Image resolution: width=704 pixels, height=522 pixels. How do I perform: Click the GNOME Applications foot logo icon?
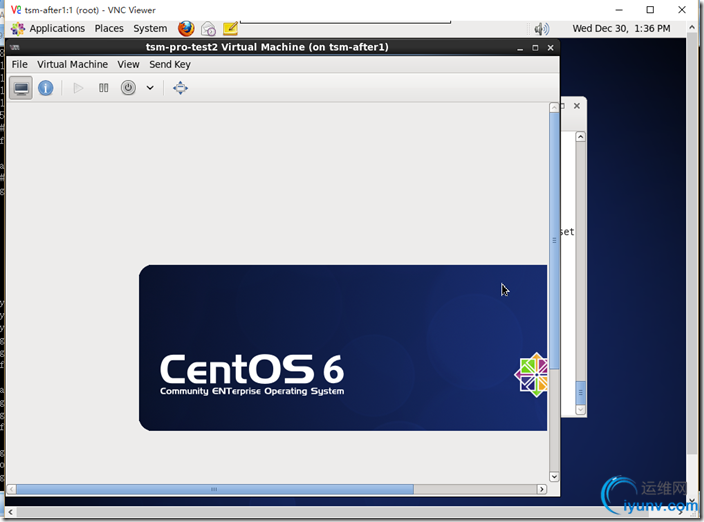coord(18,28)
